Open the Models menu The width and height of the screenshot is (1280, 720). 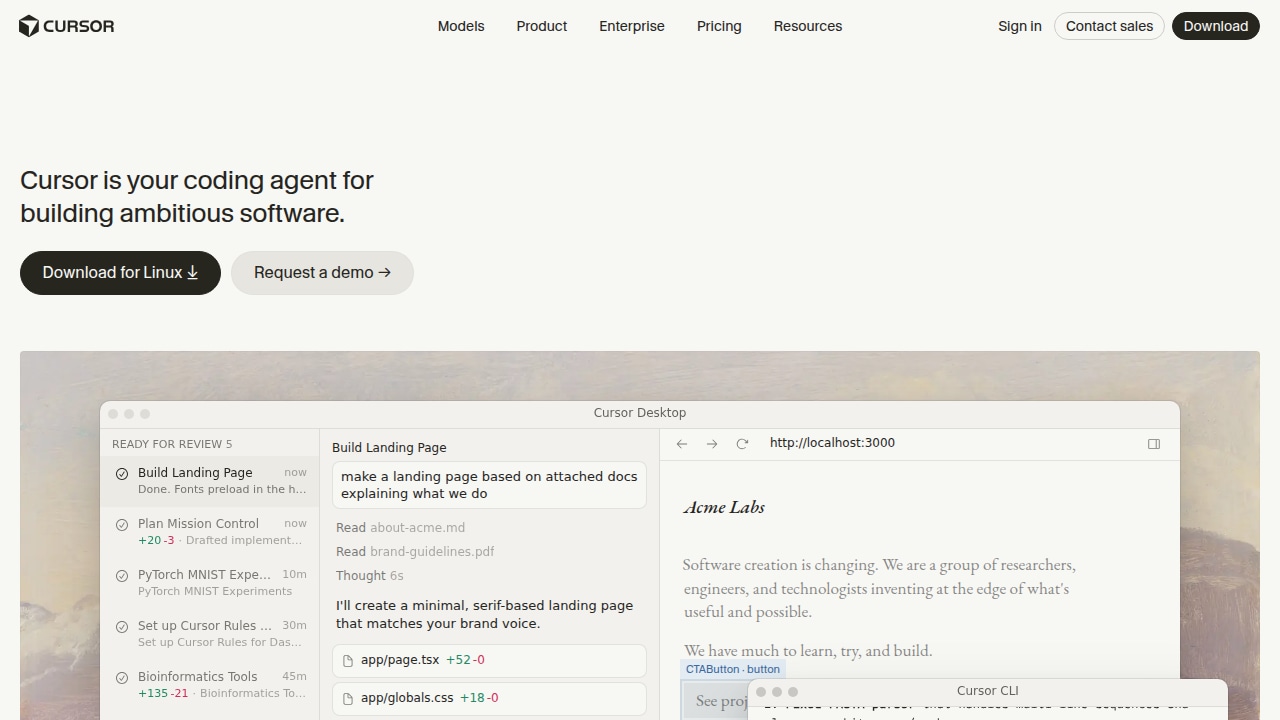(x=461, y=26)
